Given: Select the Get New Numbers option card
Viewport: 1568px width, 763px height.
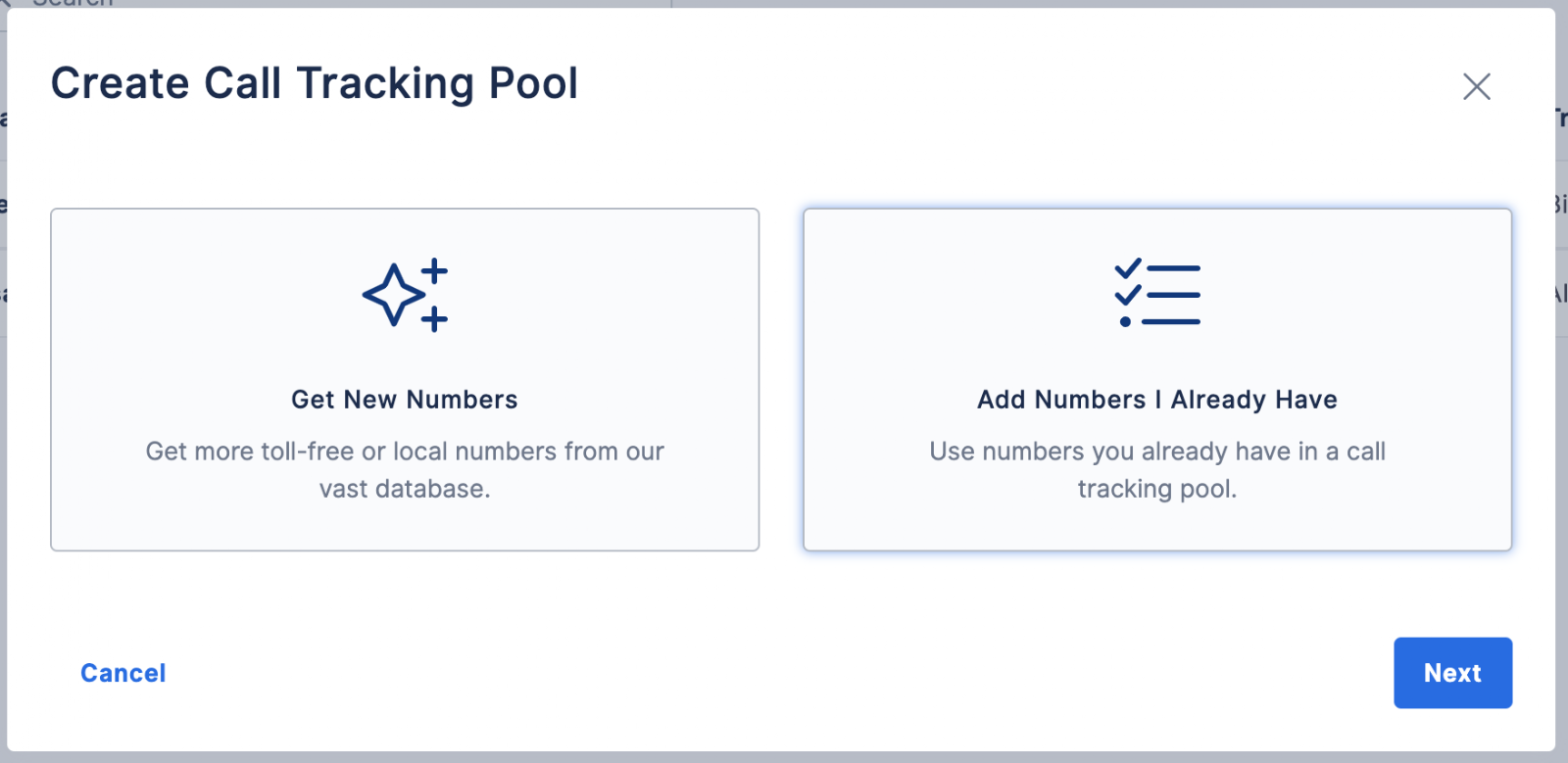Looking at the screenshot, I should [x=405, y=379].
